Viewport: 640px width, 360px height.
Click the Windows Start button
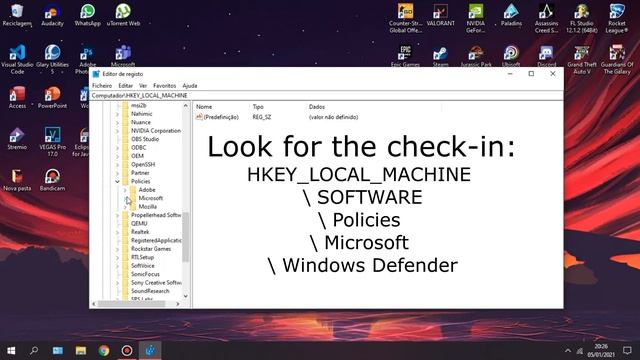coord(11,350)
